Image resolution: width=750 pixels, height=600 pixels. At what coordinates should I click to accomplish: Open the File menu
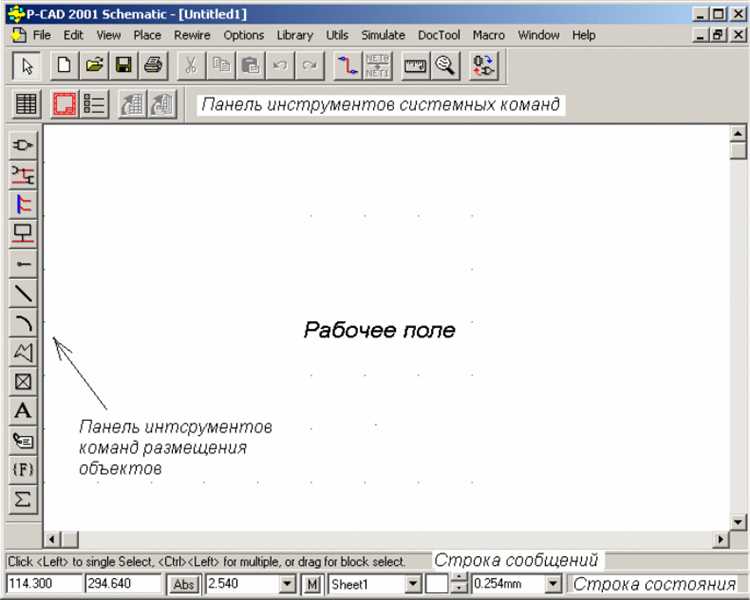[x=42, y=35]
